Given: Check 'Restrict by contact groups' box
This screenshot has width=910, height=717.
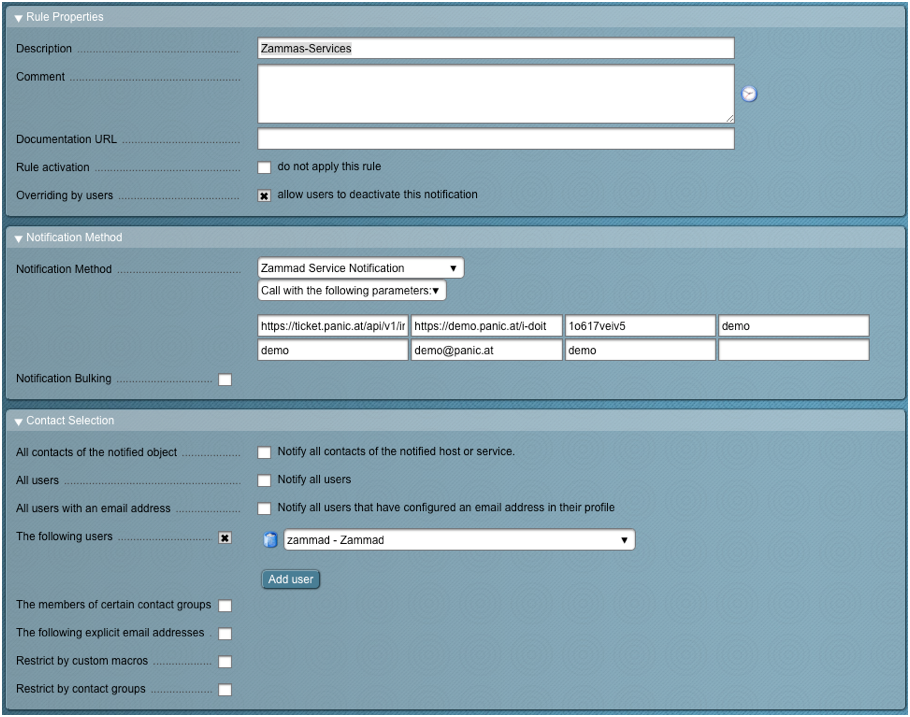Looking at the screenshot, I should pyautogui.click(x=225, y=690).
